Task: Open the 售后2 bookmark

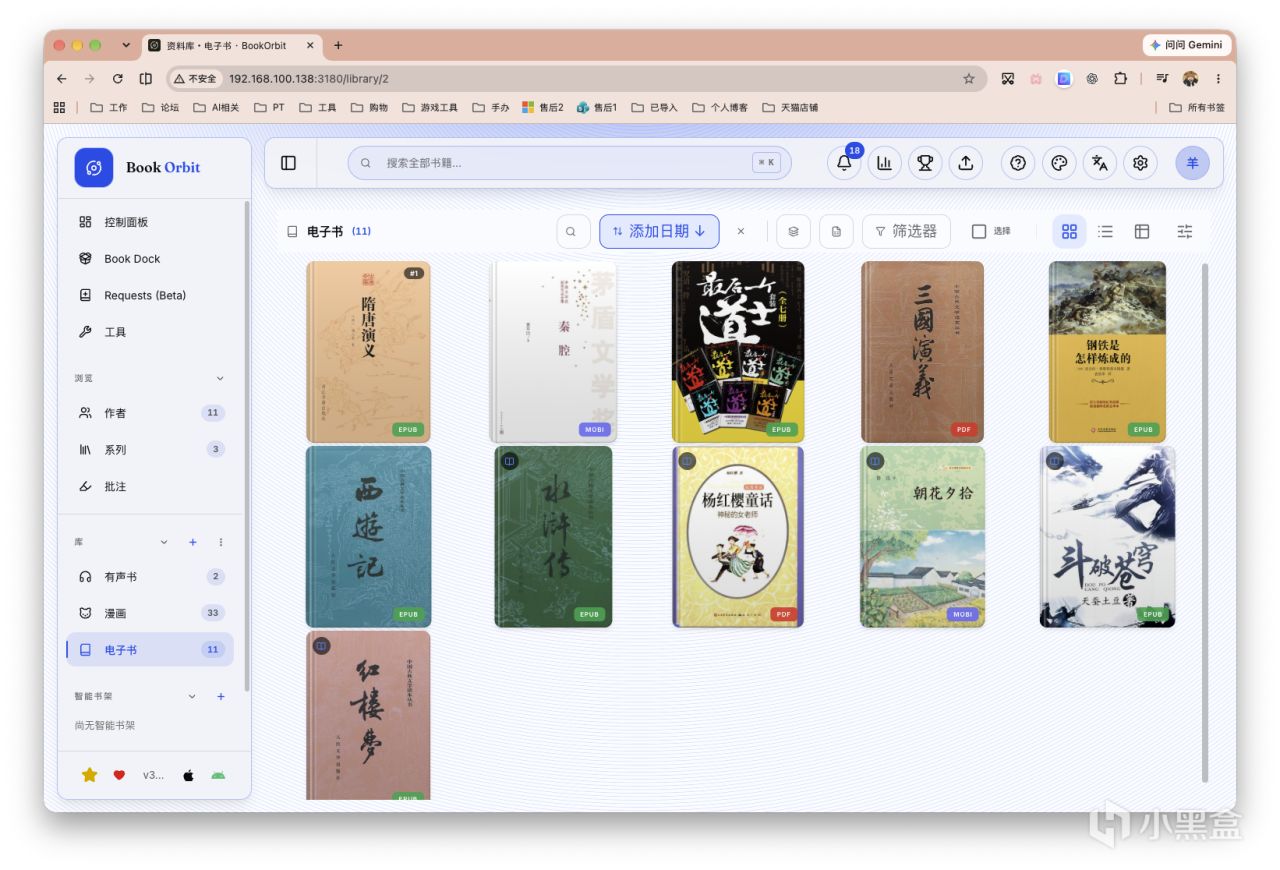Action: (x=543, y=107)
